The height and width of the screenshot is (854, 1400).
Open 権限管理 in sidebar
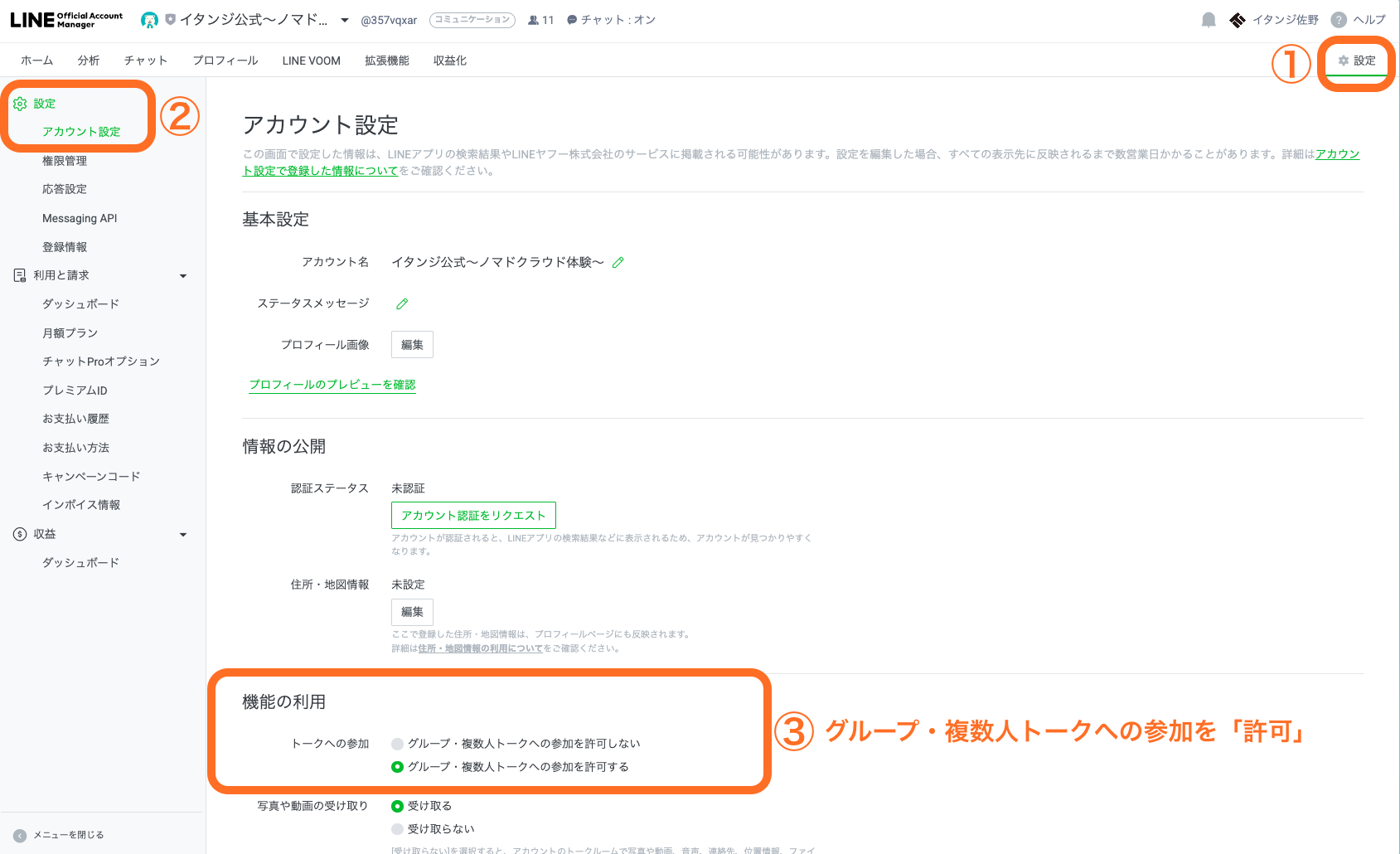pos(65,161)
